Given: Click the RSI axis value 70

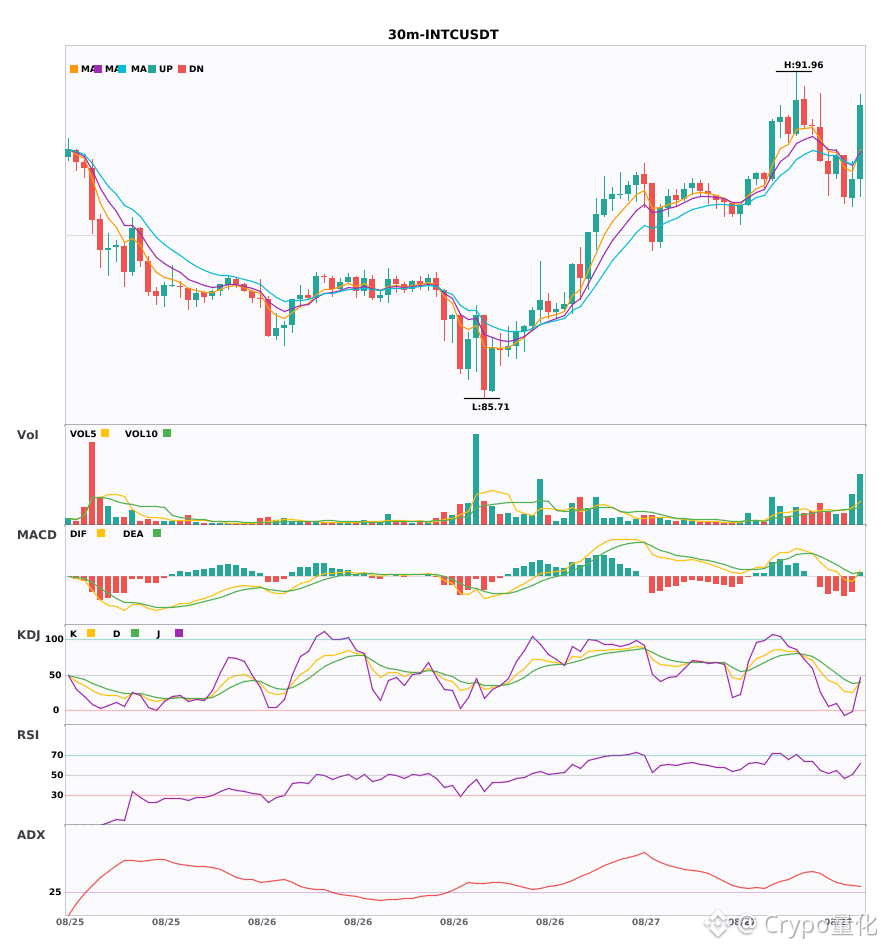Looking at the screenshot, I should (57, 755).
